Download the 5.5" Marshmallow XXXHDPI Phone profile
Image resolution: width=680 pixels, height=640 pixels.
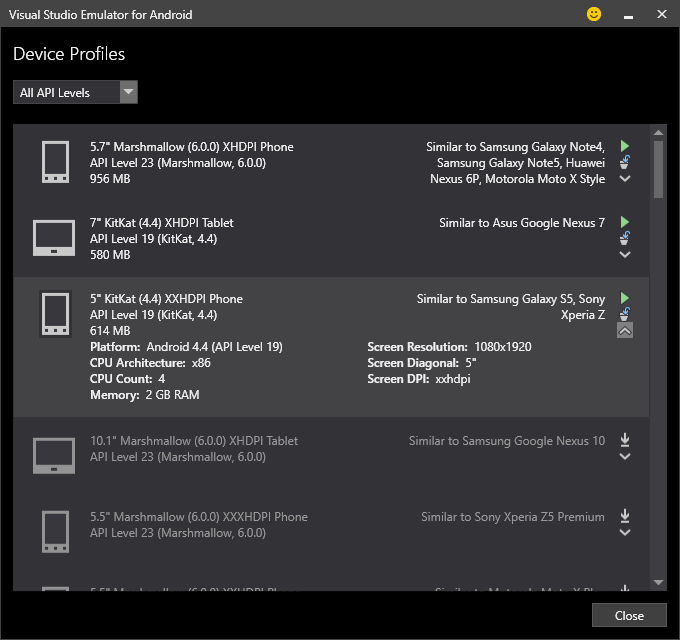(624, 516)
